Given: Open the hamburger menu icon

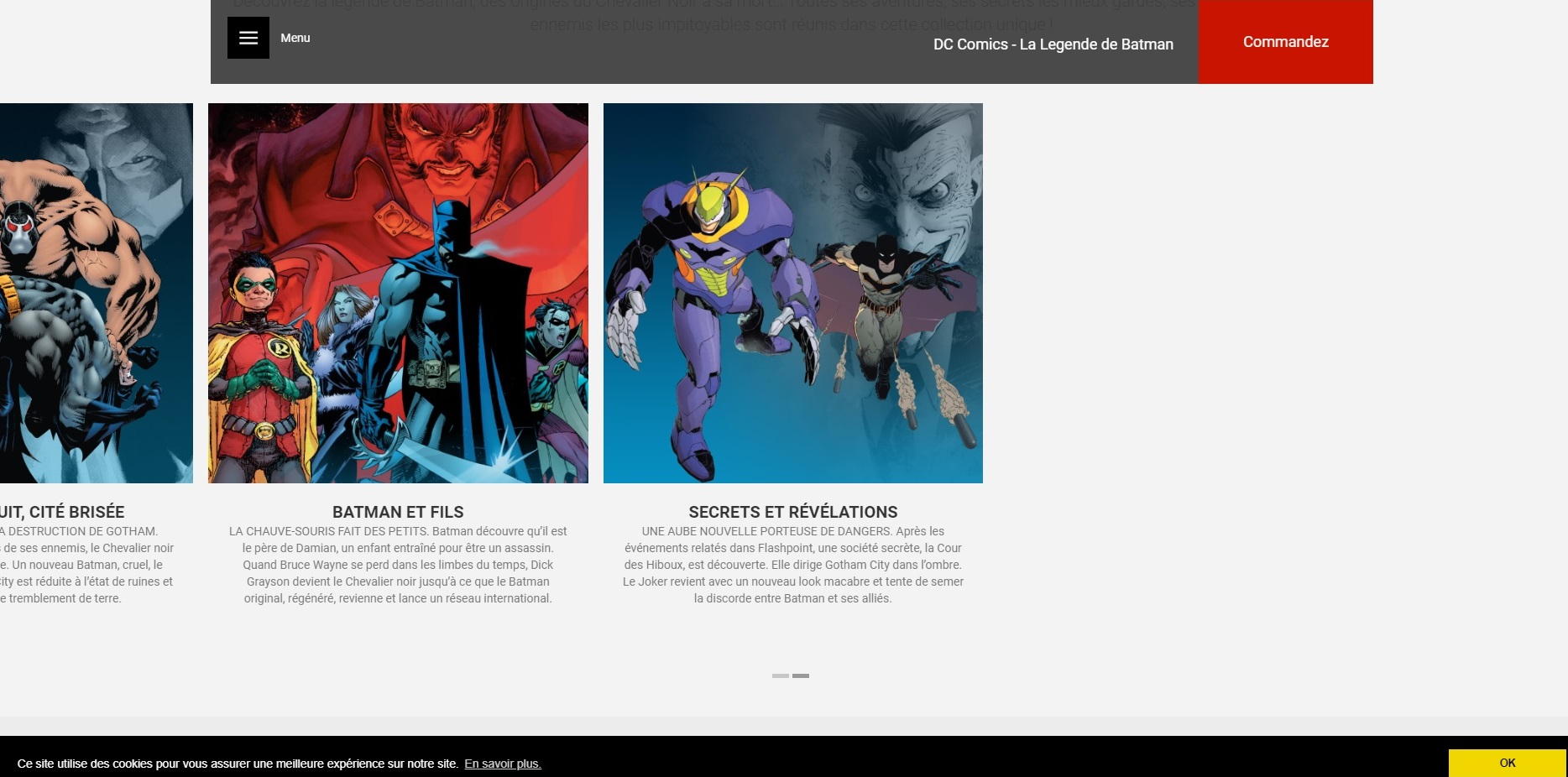Looking at the screenshot, I should 248,38.
